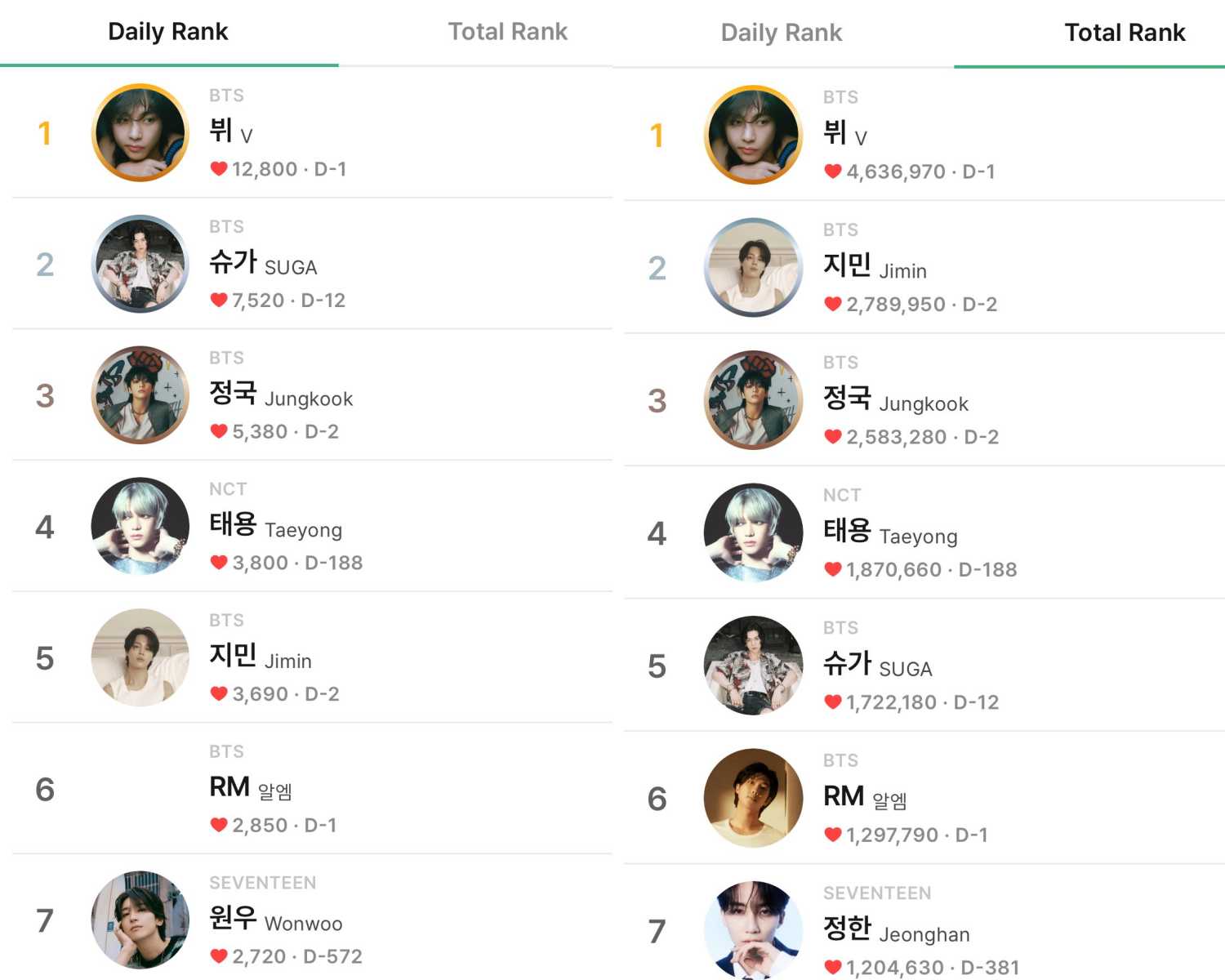This screenshot has height=980, width=1225.
Task: Tap the heart beside RM's 1,297,790 count
Action: 832,835
